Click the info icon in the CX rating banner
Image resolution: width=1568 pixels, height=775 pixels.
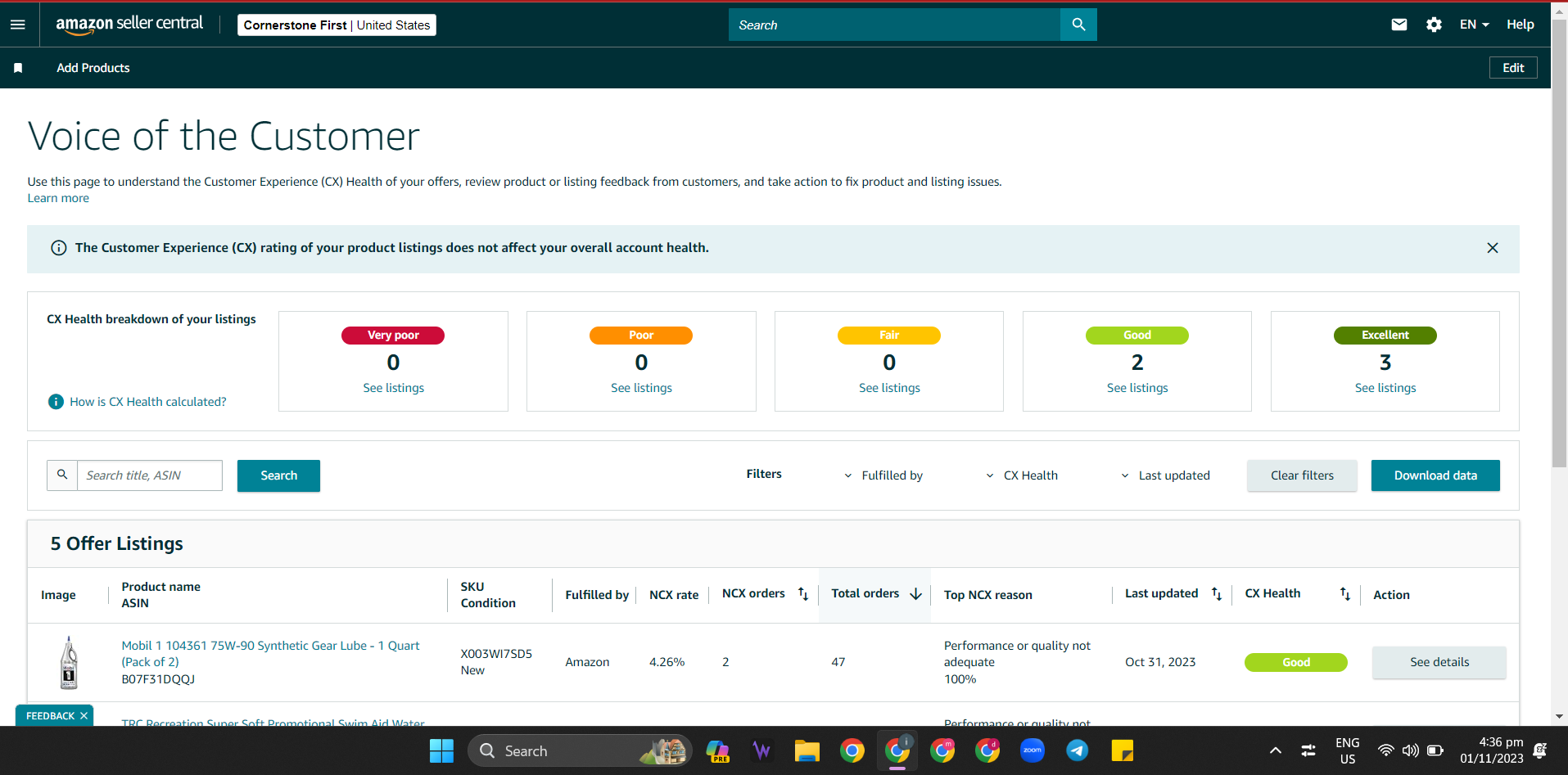point(59,248)
